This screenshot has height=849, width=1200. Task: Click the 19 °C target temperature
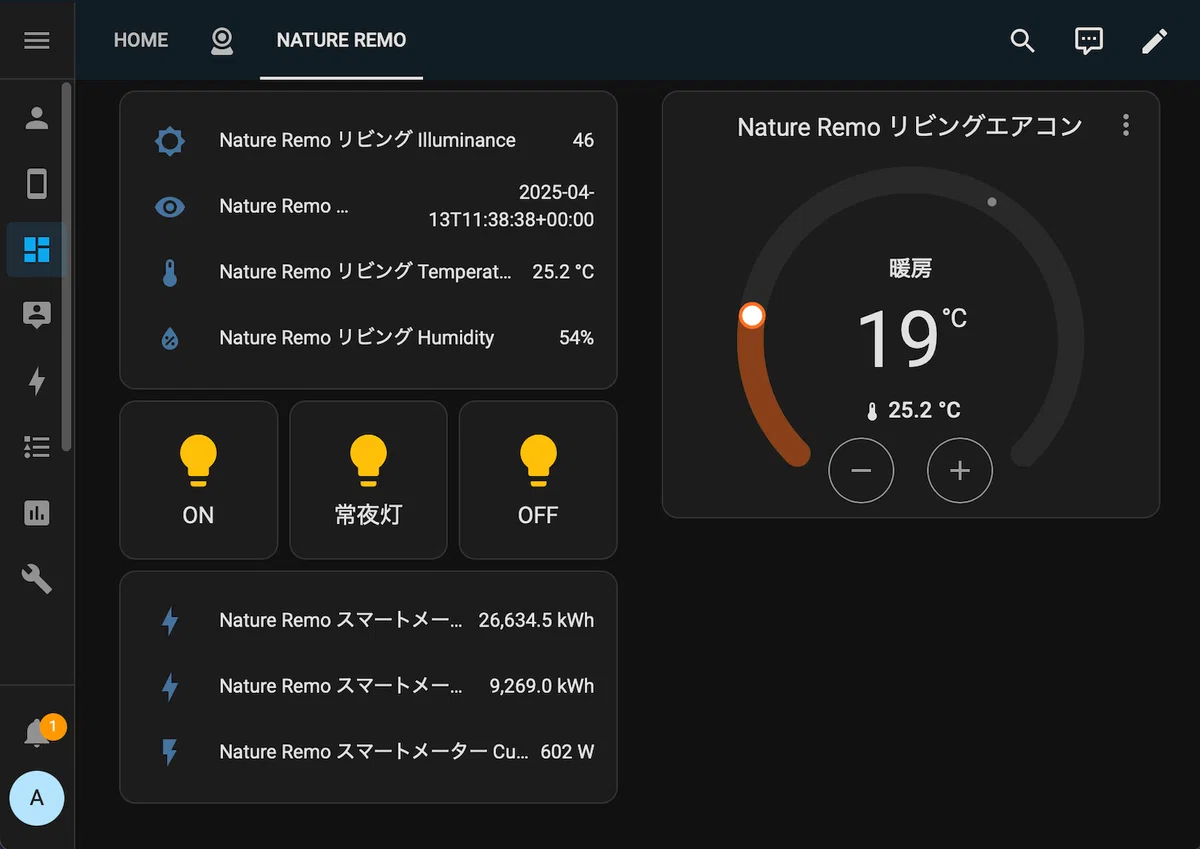pos(910,338)
